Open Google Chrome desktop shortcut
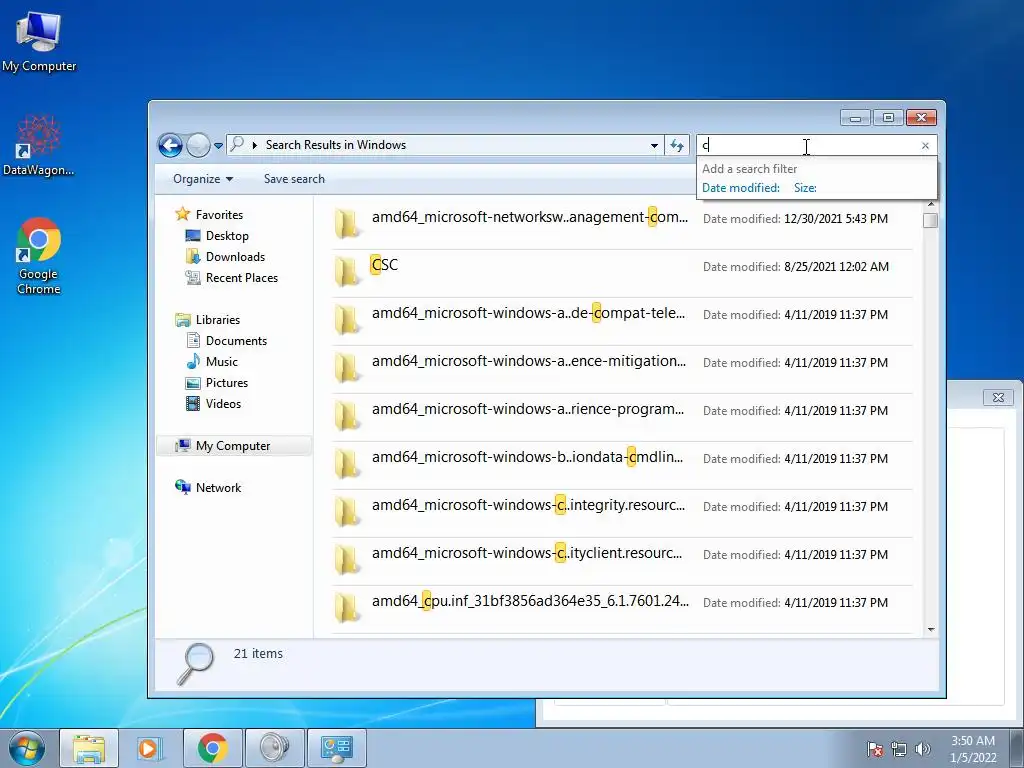Image resolution: width=1024 pixels, height=768 pixels. tap(39, 256)
